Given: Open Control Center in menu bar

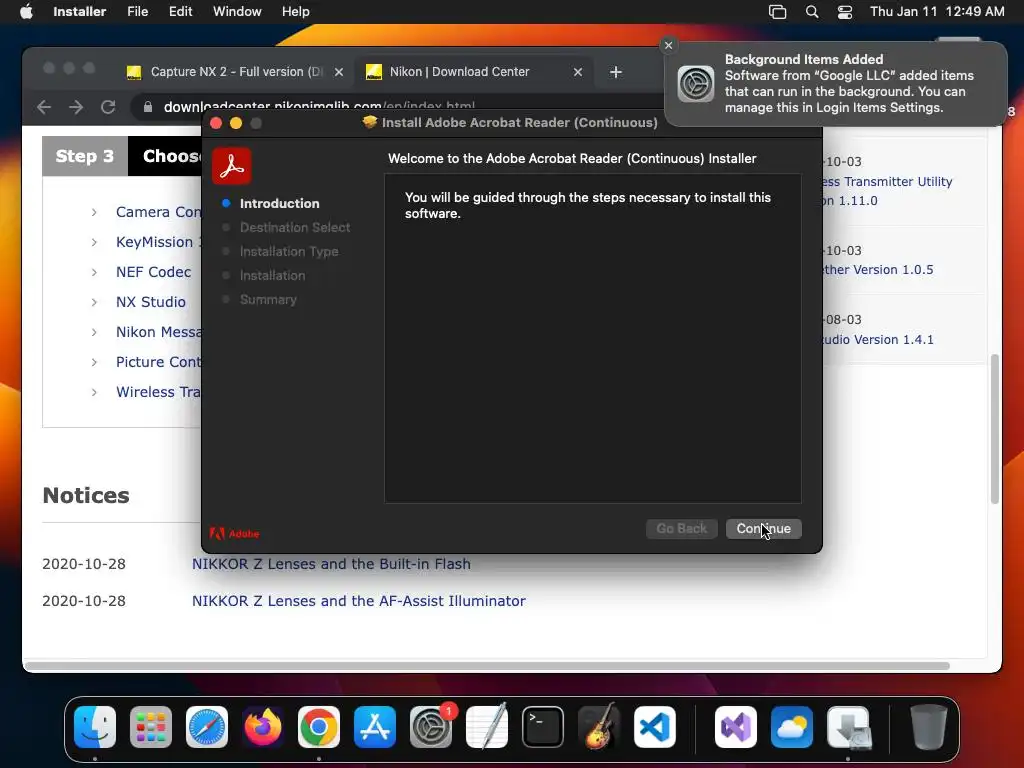Looking at the screenshot, I should [845, 12].
